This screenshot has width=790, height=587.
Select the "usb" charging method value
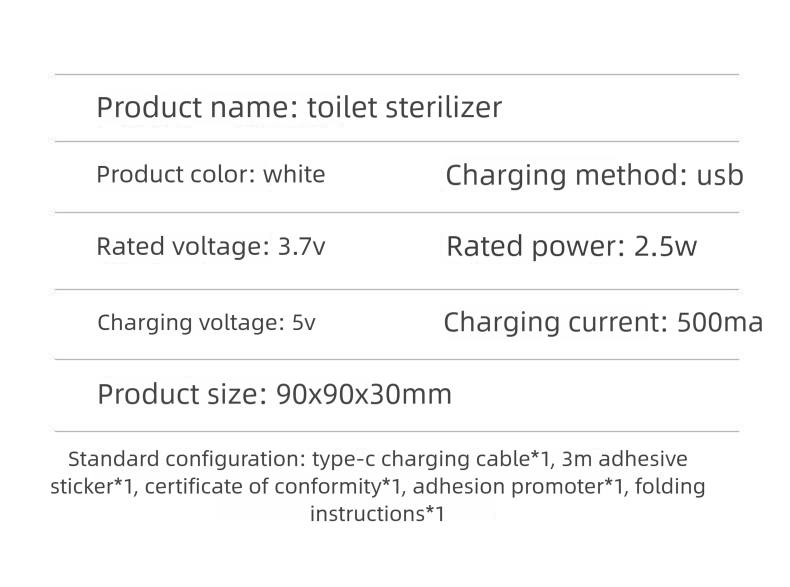click(x=719, y=177)
